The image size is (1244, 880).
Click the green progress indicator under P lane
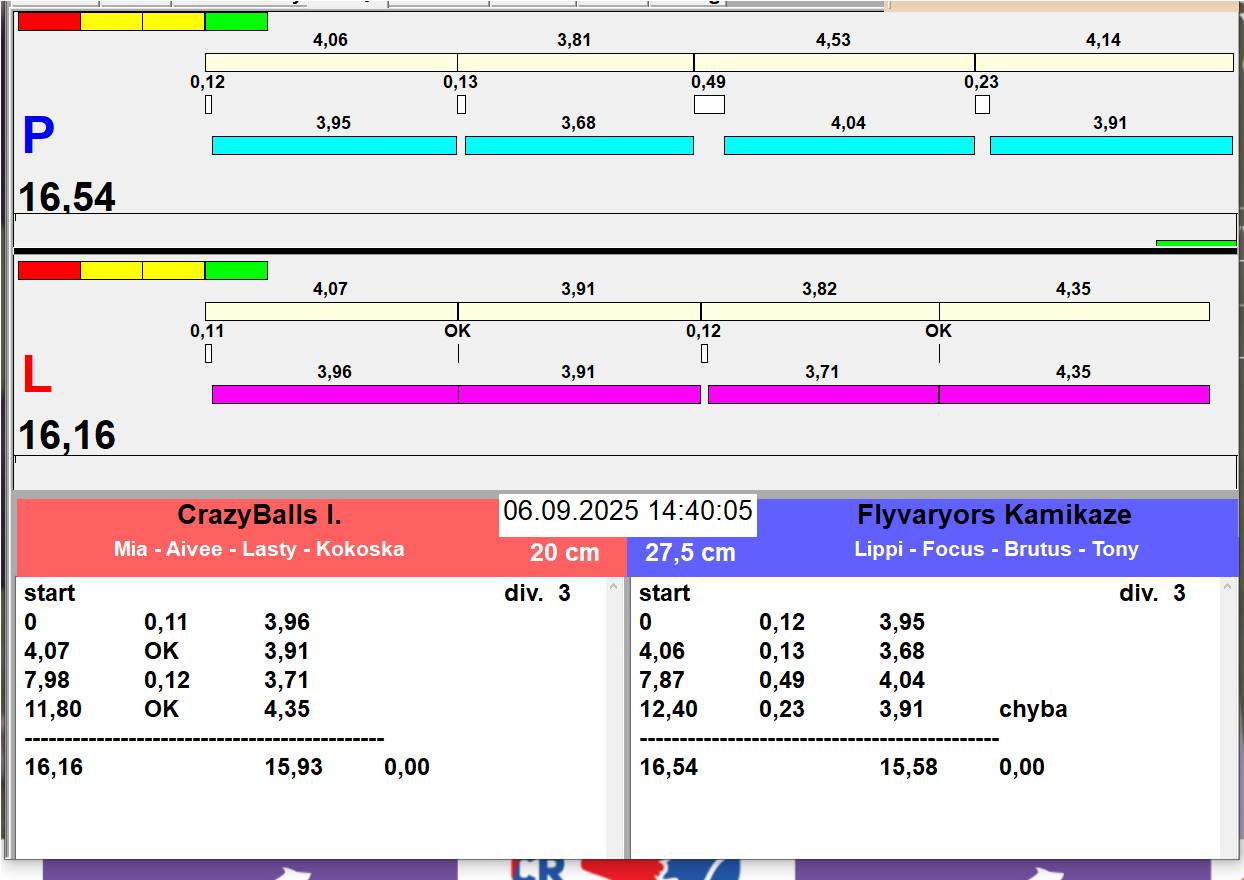[1196, 243]
